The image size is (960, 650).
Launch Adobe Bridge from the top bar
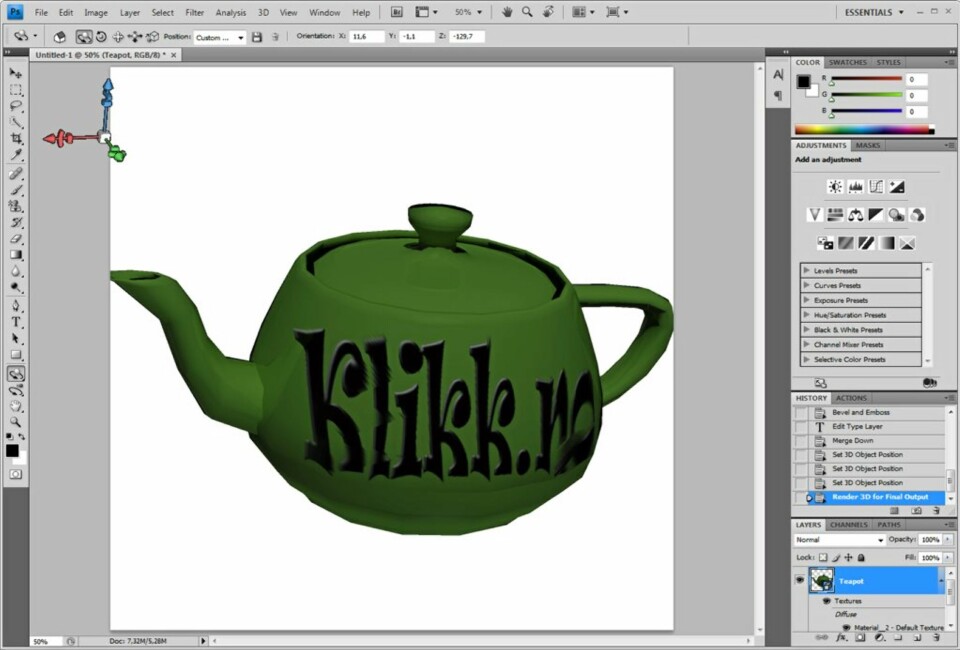tap(397, 12)
